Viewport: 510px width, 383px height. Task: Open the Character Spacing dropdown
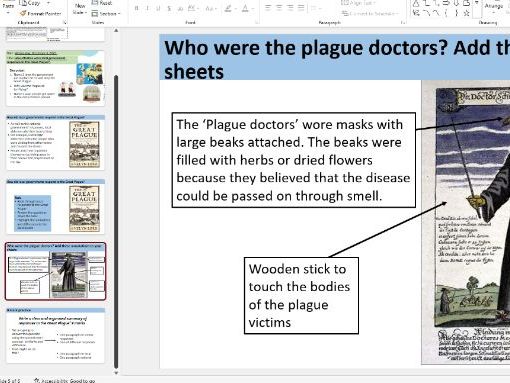coord(193,8)
